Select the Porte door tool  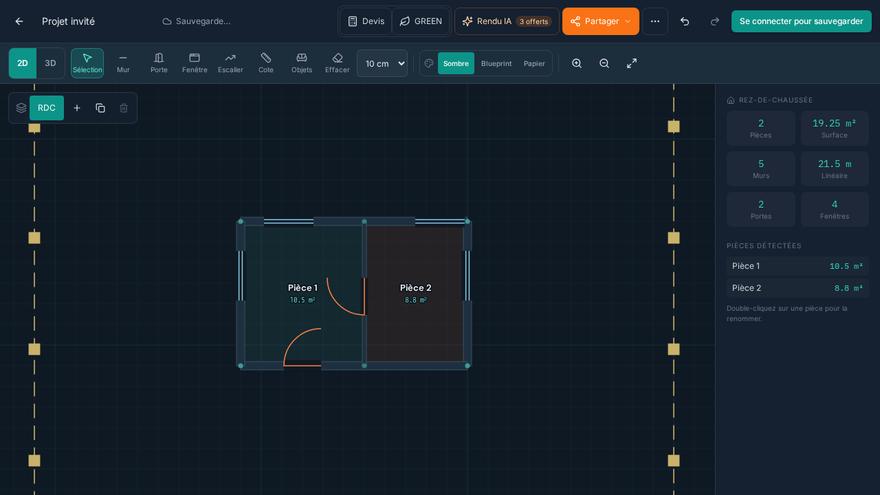point(159,63)
